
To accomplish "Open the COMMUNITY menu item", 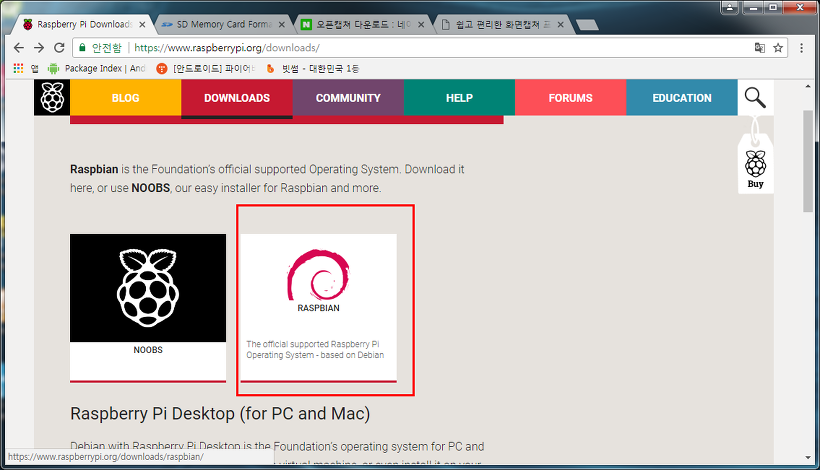I will point(348,98).
